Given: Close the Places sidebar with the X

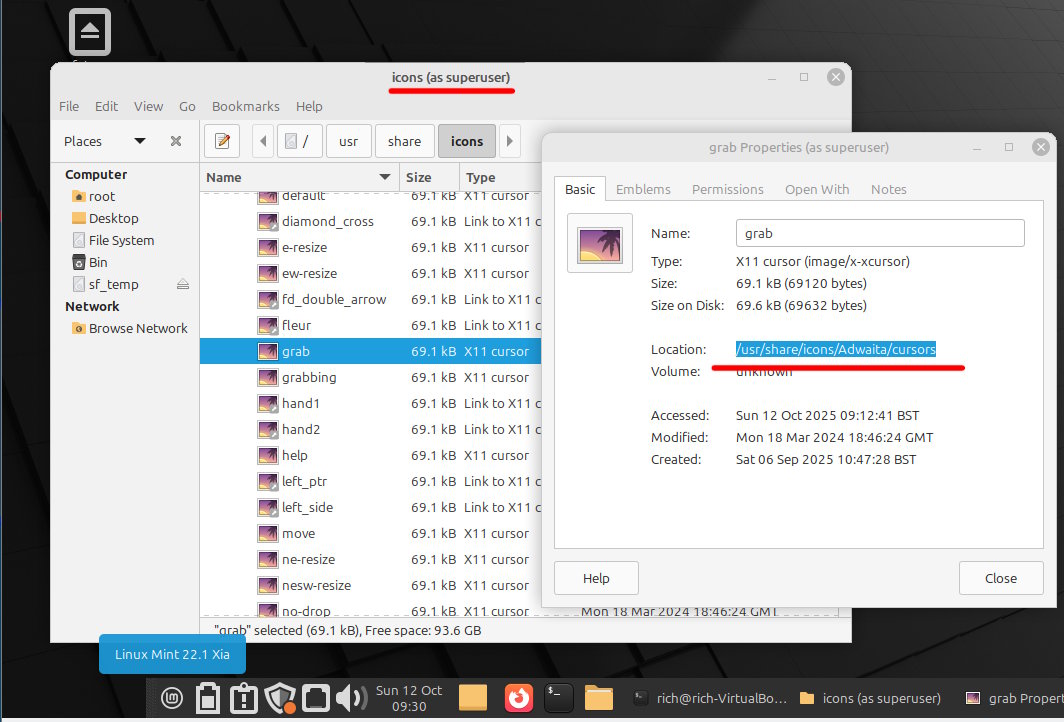Looking at the screenshot, I should coord(176,141).
